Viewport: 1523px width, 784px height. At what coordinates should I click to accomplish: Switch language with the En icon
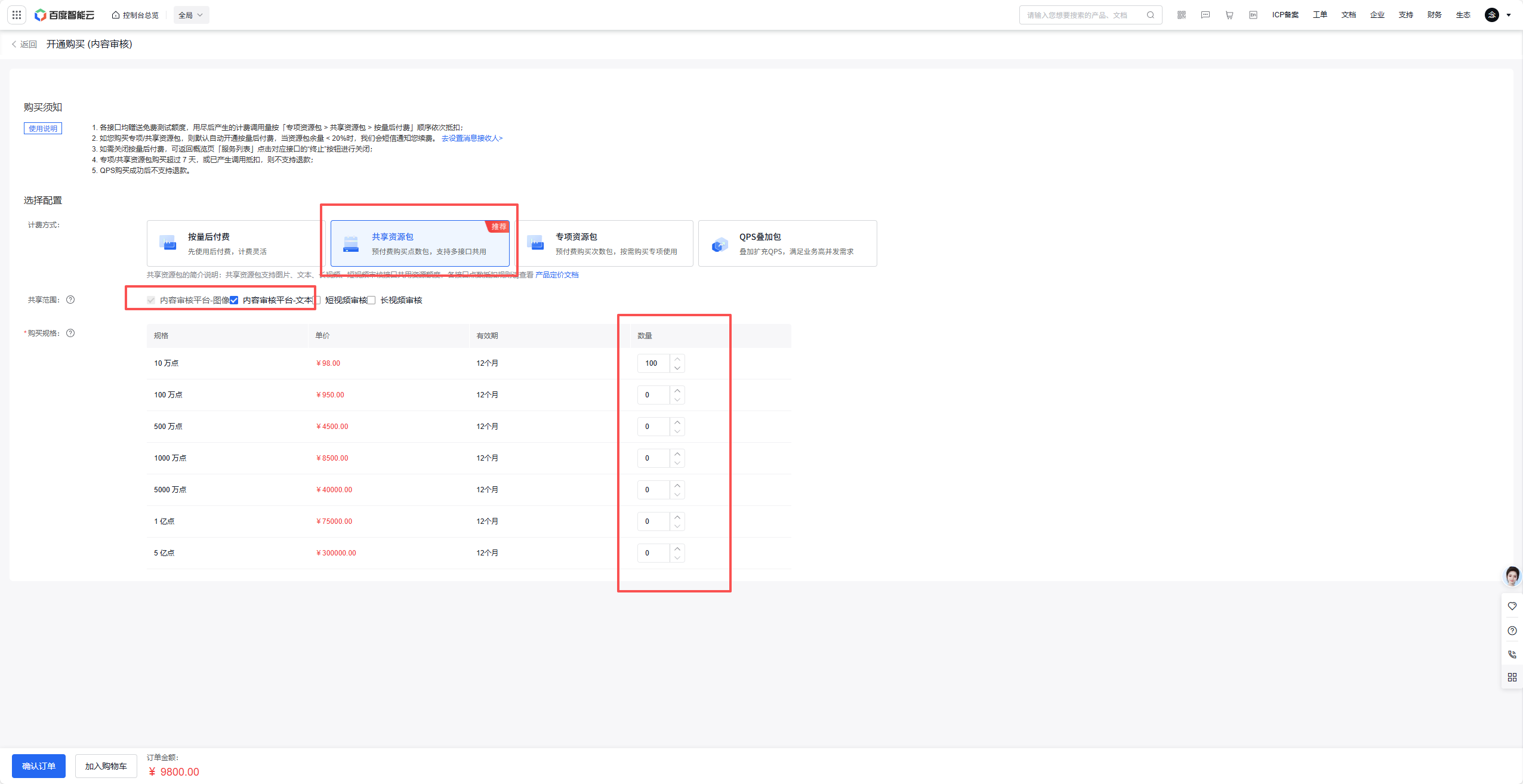pos(1253,15)
